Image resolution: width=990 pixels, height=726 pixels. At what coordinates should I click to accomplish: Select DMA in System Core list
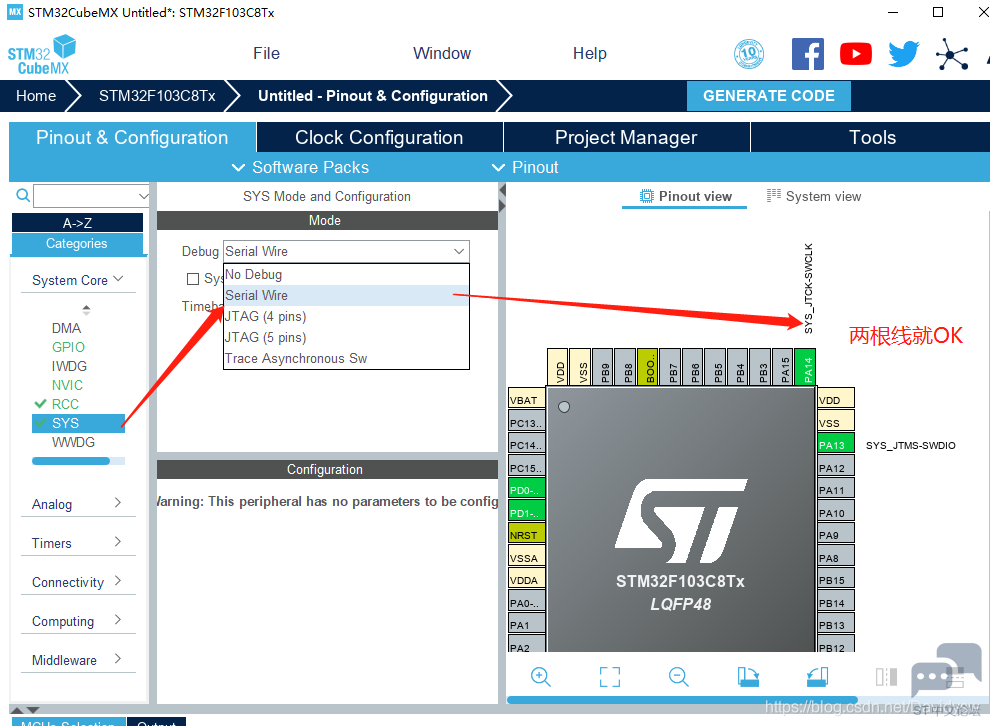(x=66, y=328)
